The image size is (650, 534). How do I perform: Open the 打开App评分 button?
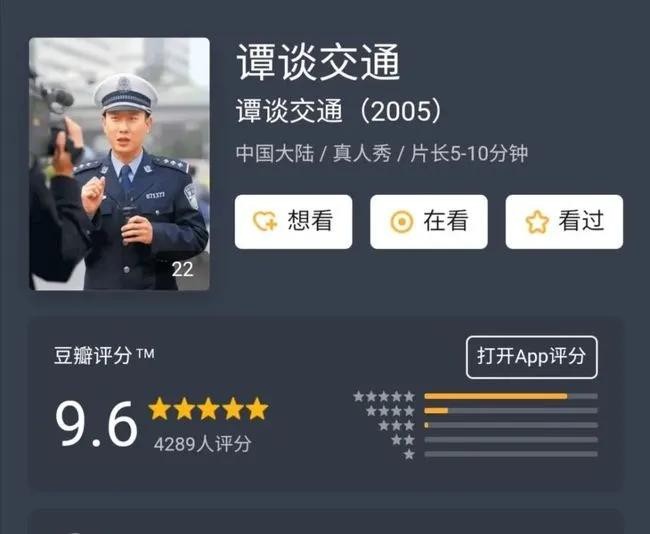pyautogui.click(x=531, y=357)
